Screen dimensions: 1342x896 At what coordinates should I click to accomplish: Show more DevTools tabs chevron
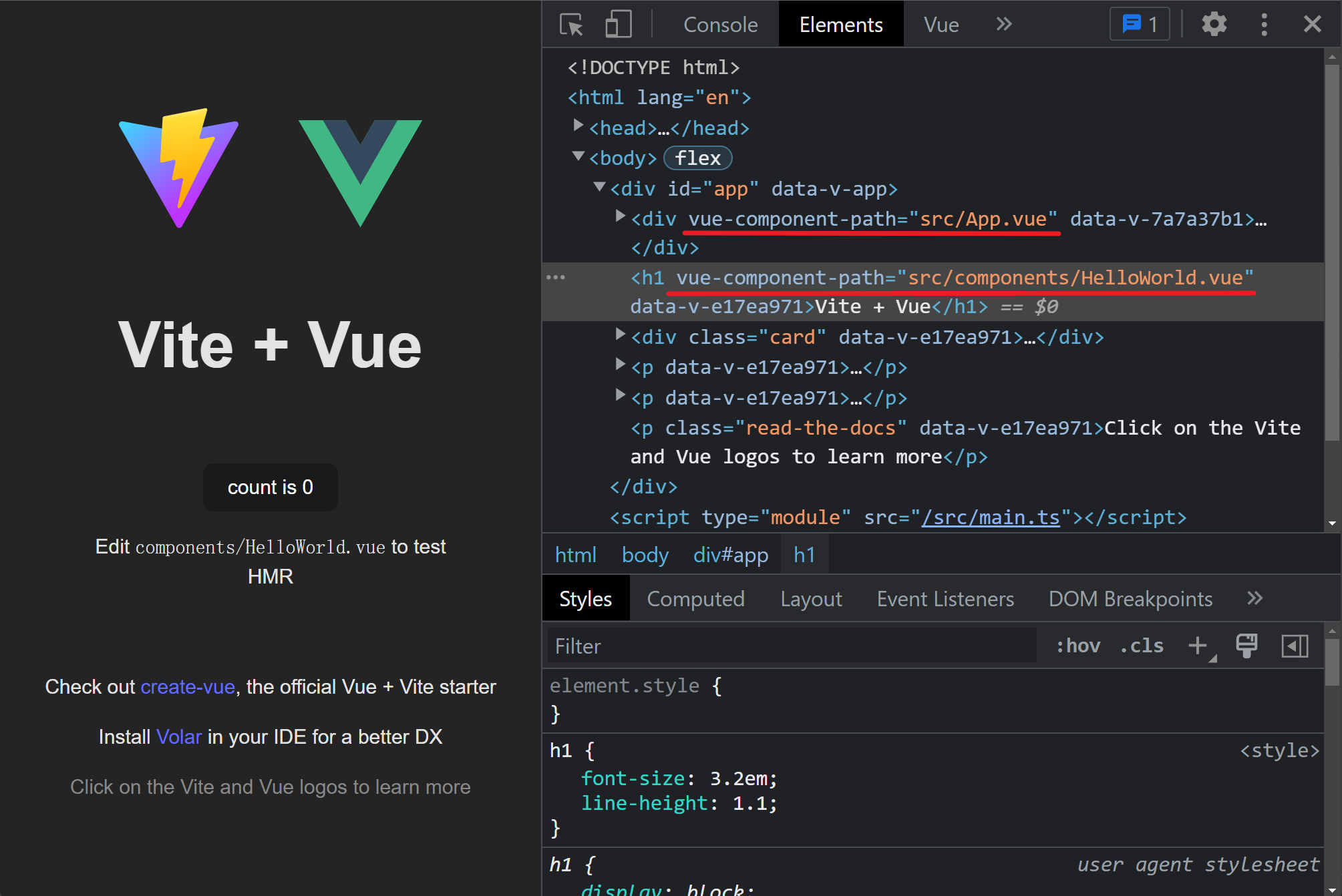pos(1003,25)
